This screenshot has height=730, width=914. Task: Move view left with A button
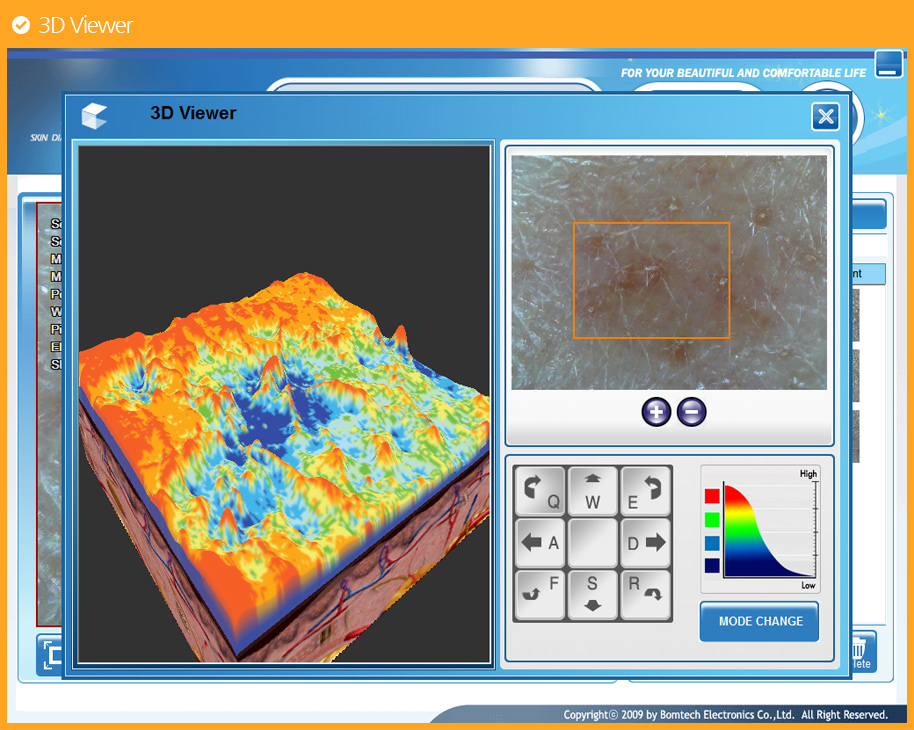(x=541, y=543)
